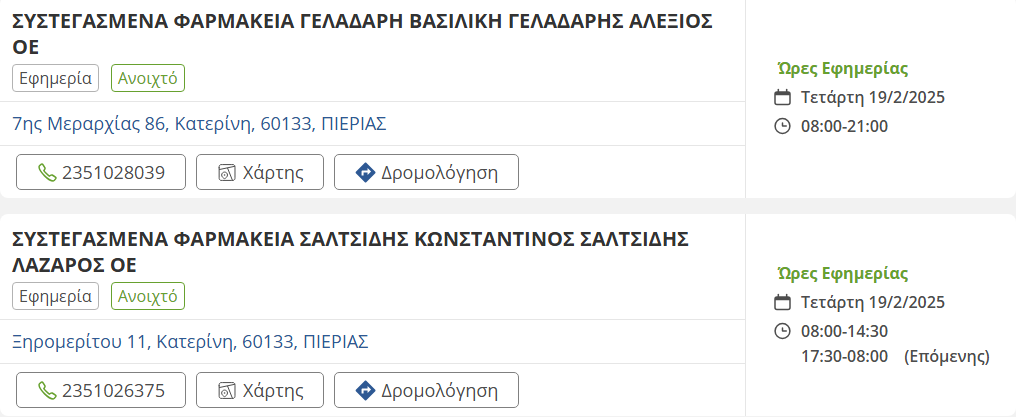Click Εφημερία tag on Geladari pharmacy
Screen dimensions: 1016x417
click(x=56, y=78)
